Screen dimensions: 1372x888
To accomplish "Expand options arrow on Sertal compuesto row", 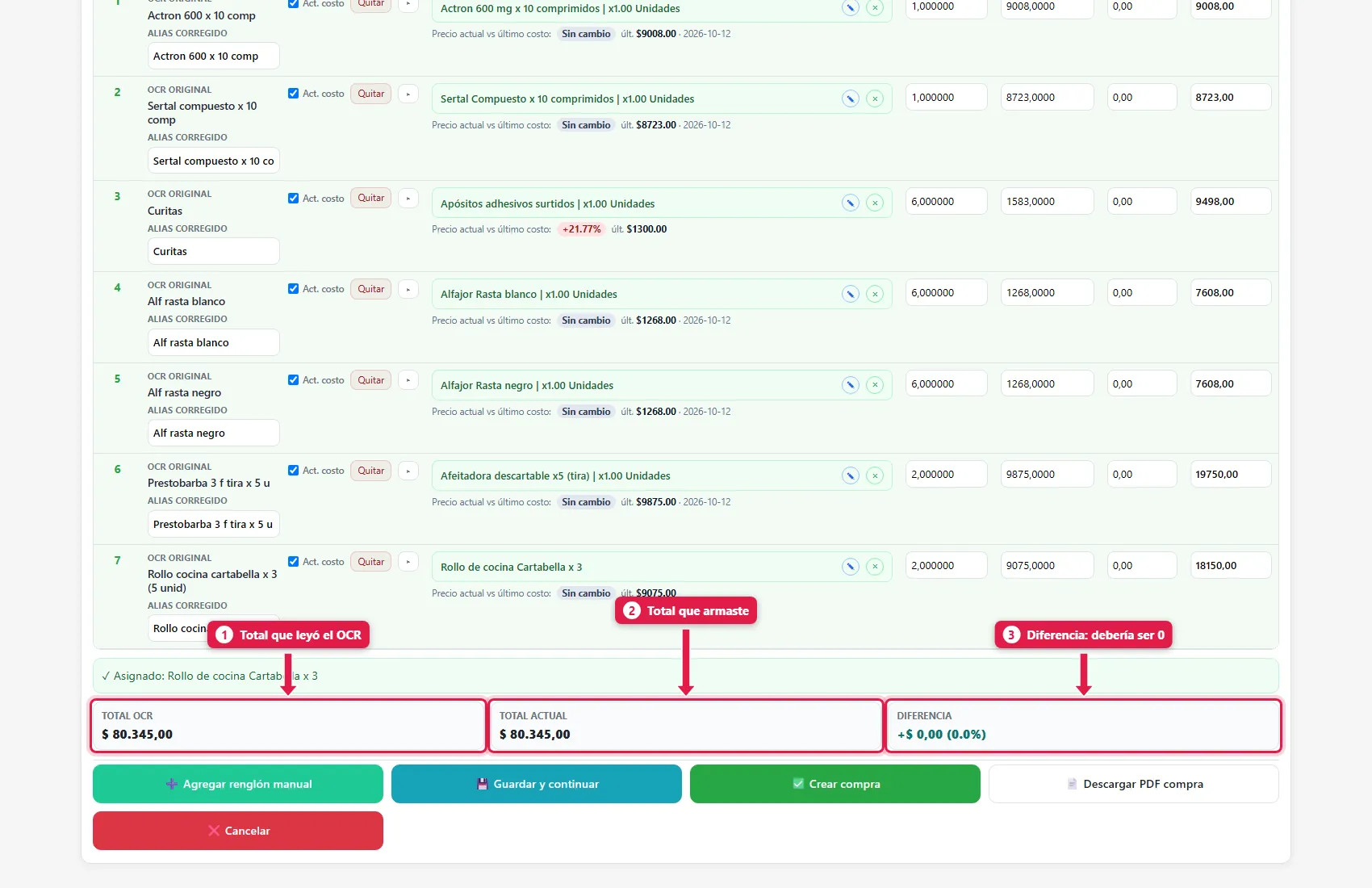I will click(x=408, y=94).
